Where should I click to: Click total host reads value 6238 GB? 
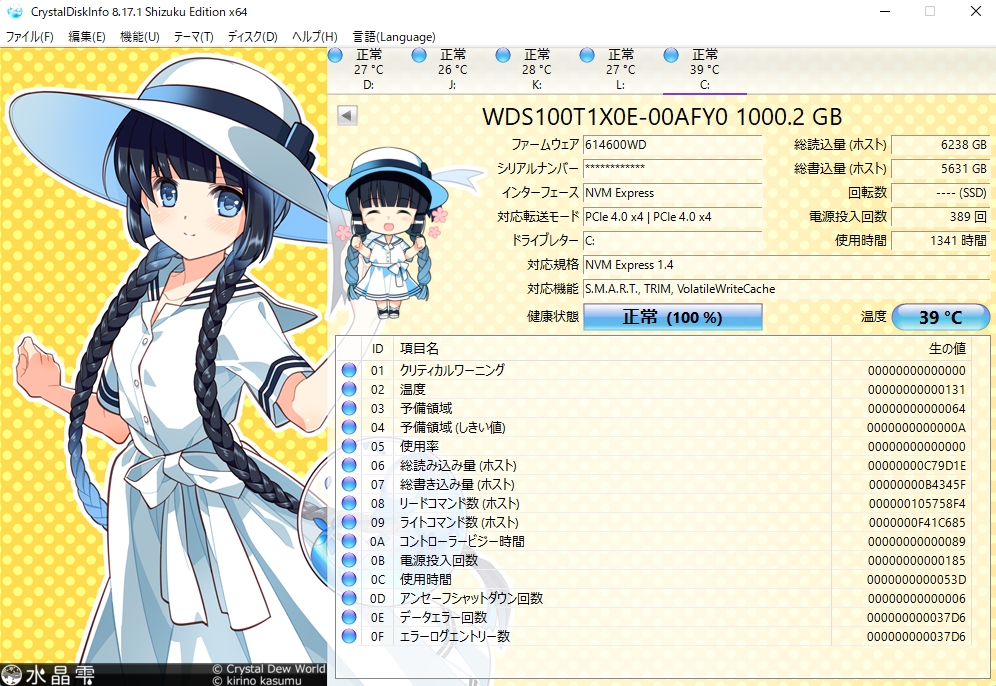pyautogui.click(x=941, y=145)
